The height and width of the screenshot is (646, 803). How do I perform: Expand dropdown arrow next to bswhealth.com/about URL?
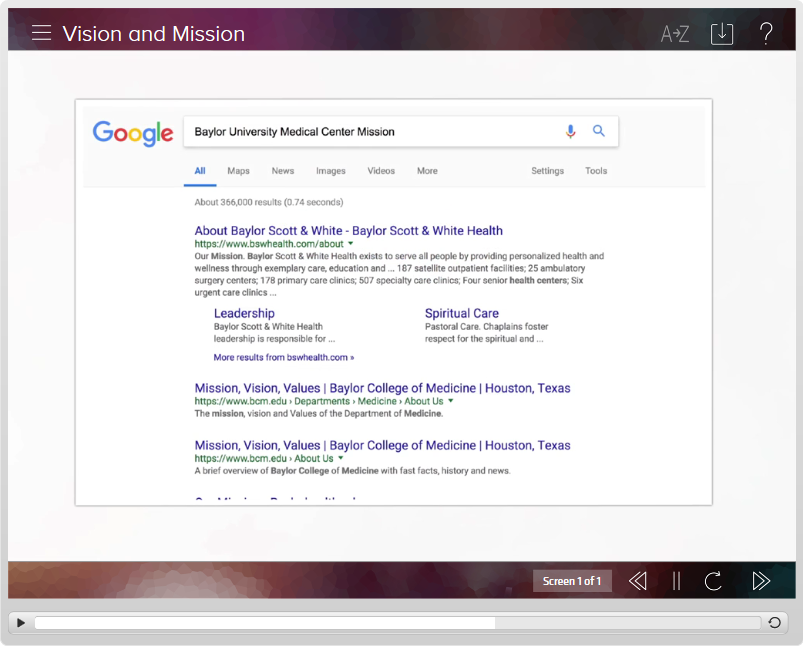(x=351, y=244)
